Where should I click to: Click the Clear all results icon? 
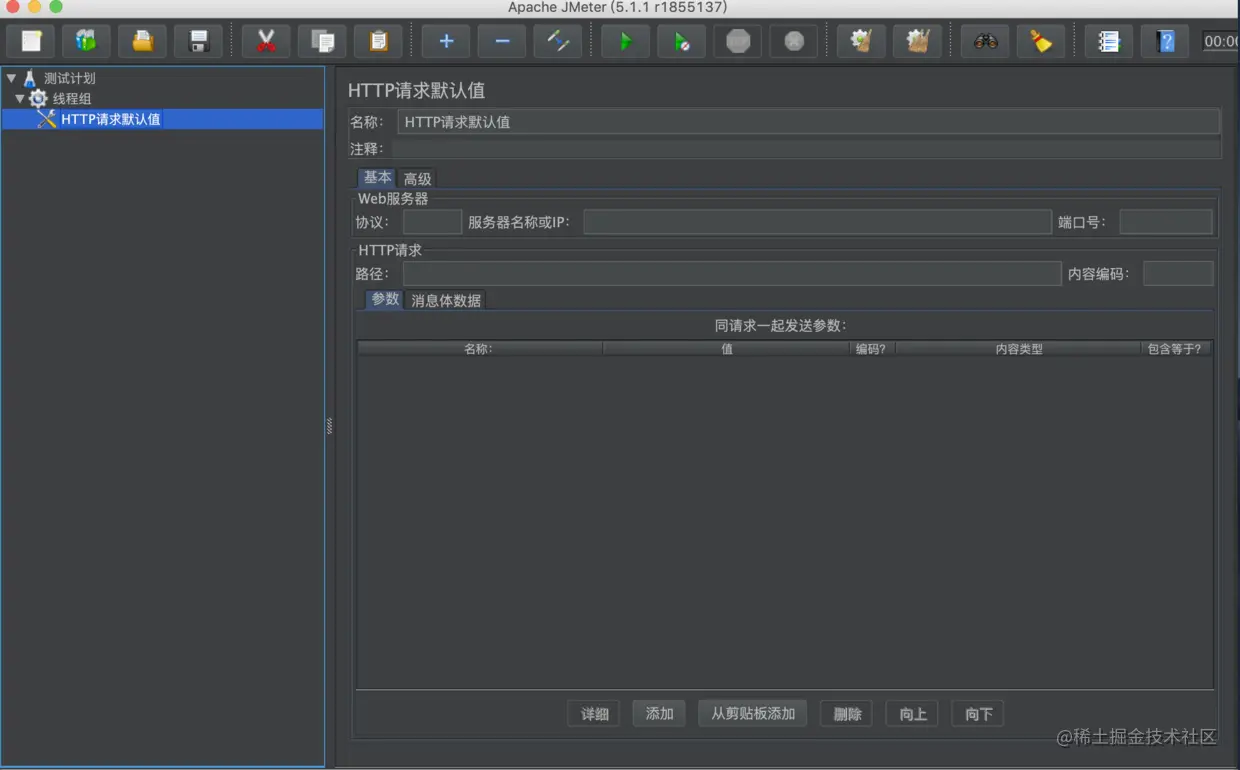(917, 41)
